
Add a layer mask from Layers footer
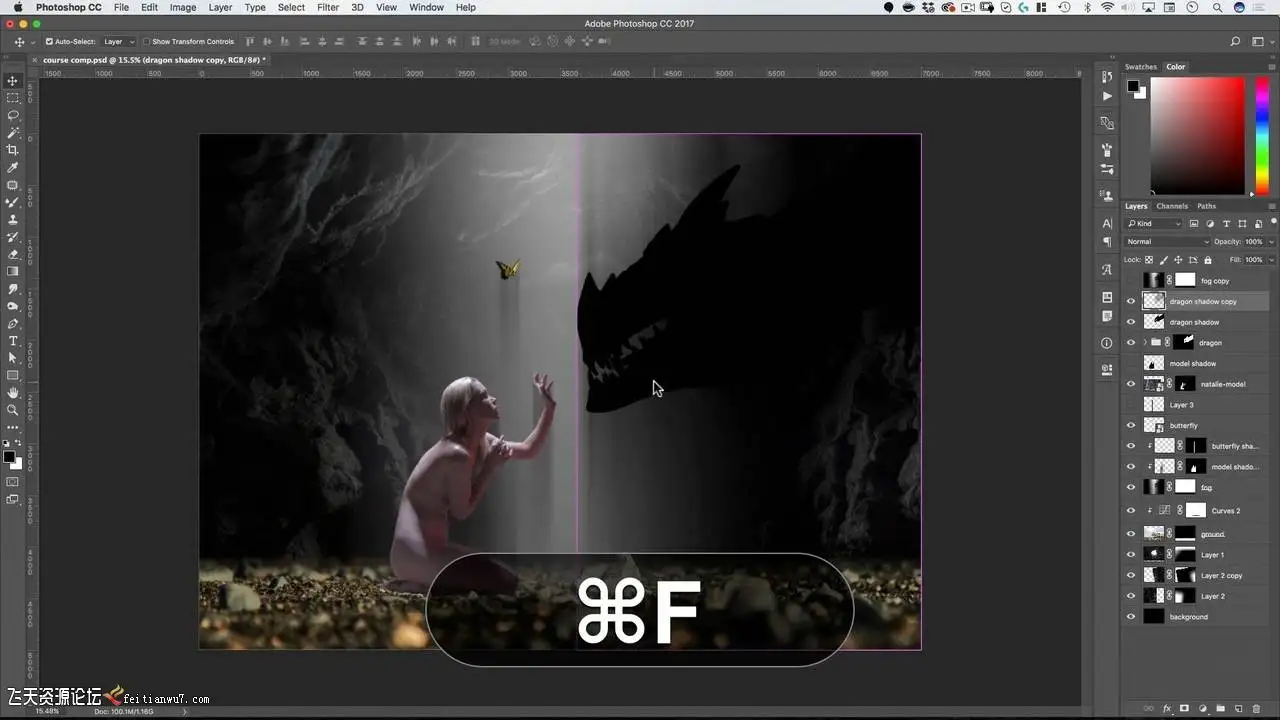(1185, 708)
